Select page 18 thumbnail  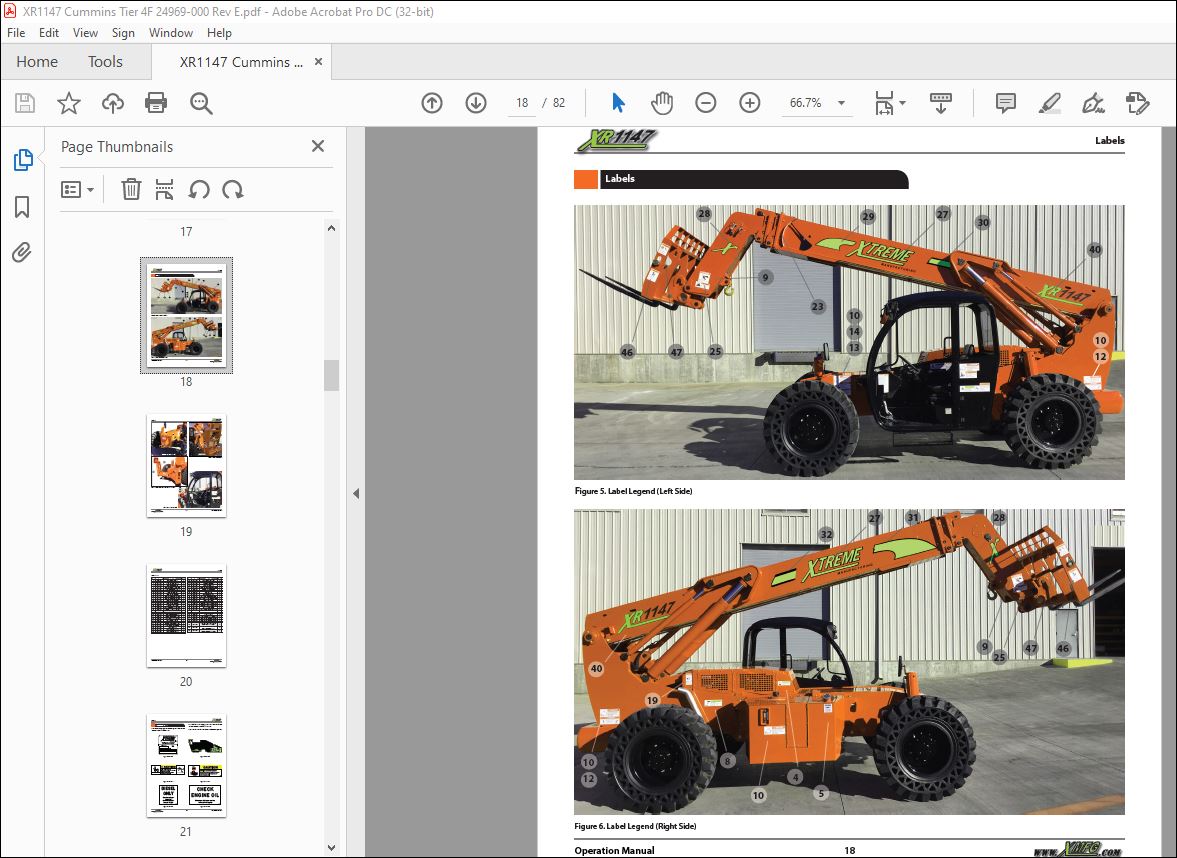(186, 315)
